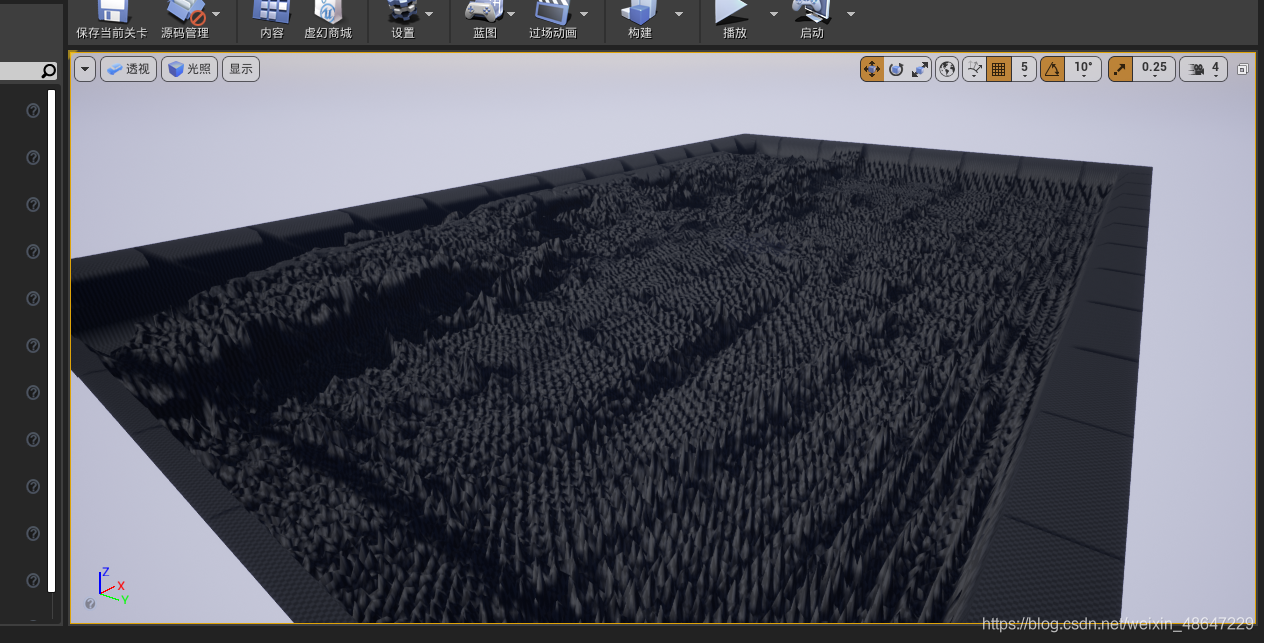This screenshot has height=643, width=1264.
Task: Open grid snap size value 5
Action: pos(1024,69)
